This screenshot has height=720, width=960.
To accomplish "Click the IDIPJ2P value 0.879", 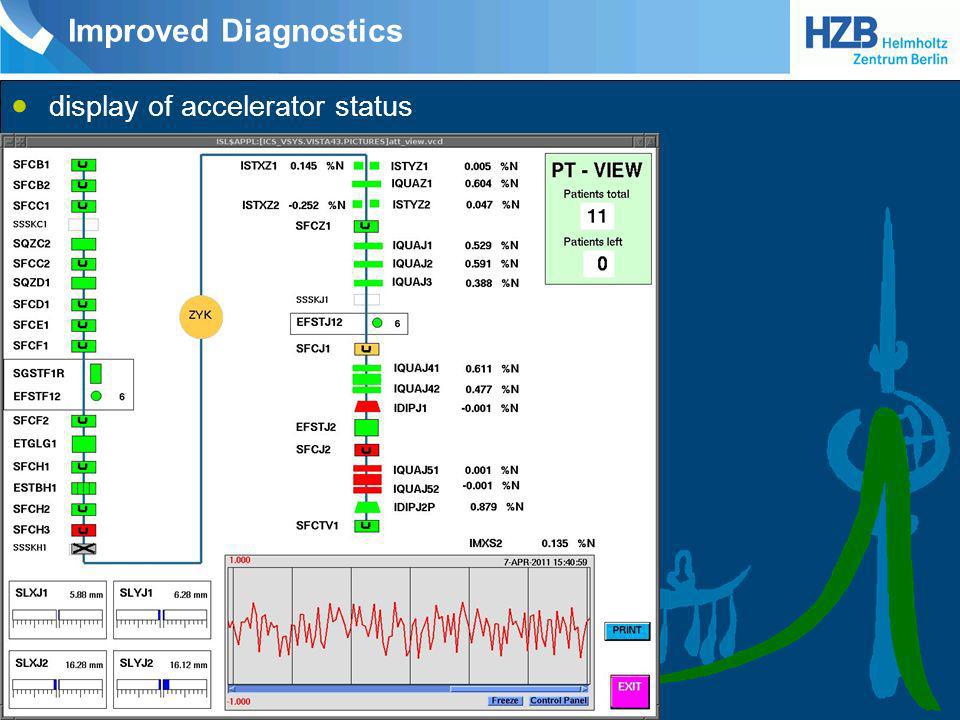I will (484, 507).
